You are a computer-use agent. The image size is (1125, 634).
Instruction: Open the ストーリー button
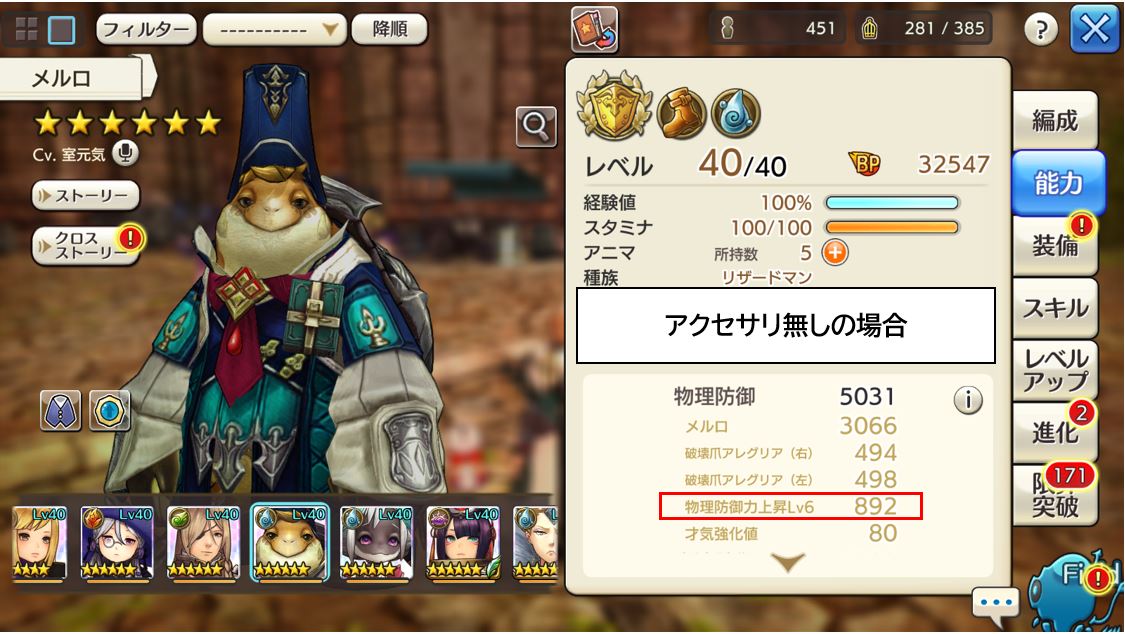pyautogui.click(x=85, y=195)
